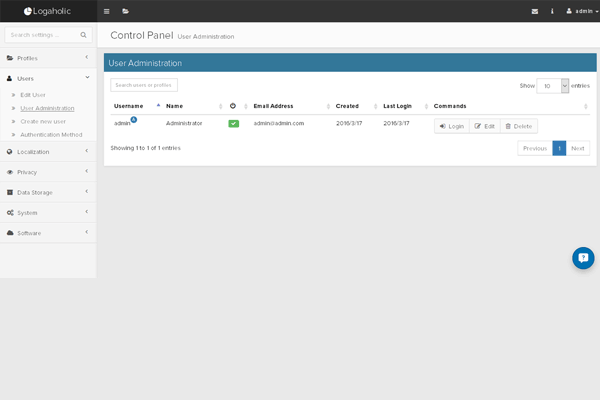
Task: Open Authentication Method menu item
Action: (51, 134)
